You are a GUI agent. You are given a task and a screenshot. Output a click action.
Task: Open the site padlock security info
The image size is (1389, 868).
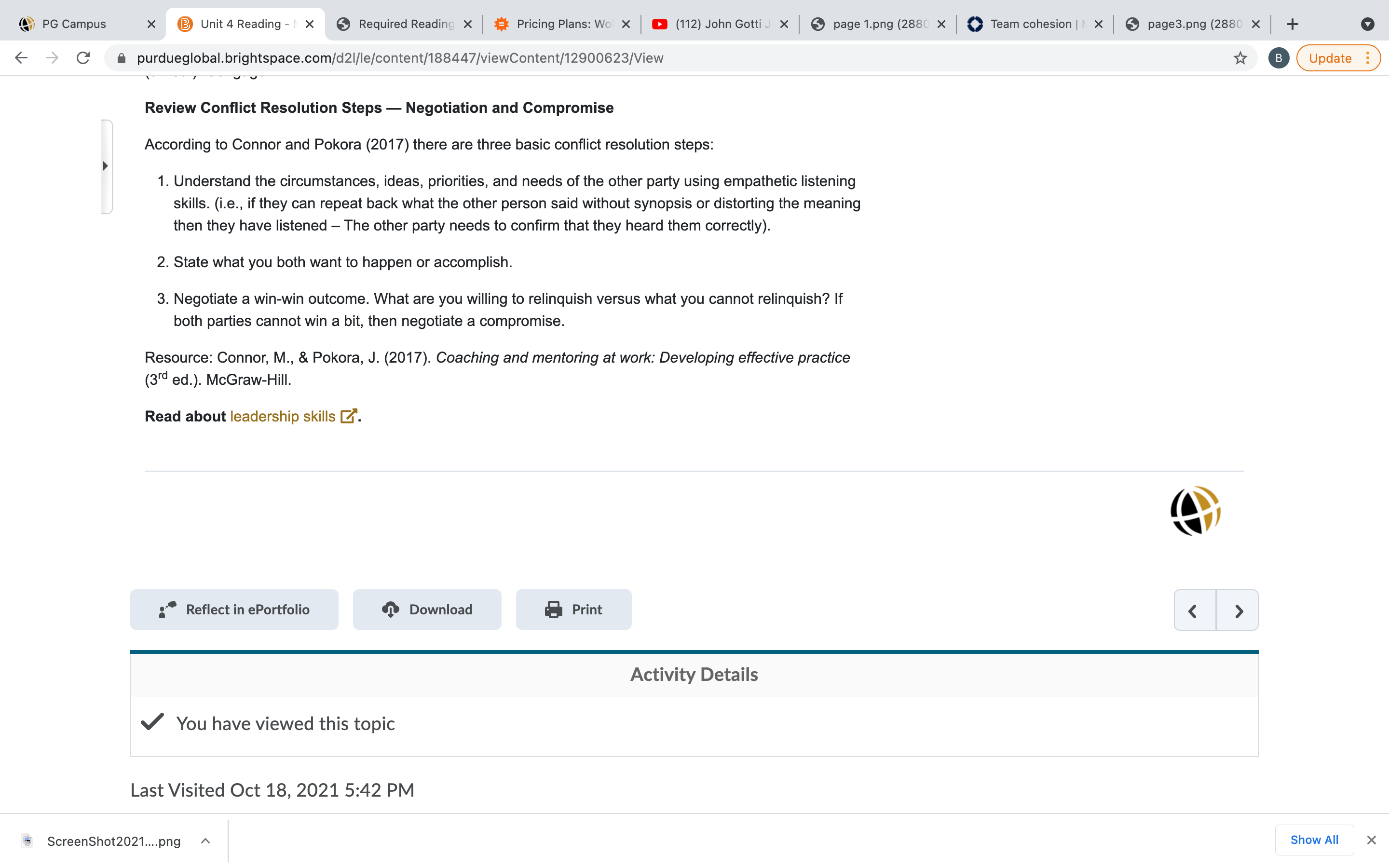(x=121, y=58)
